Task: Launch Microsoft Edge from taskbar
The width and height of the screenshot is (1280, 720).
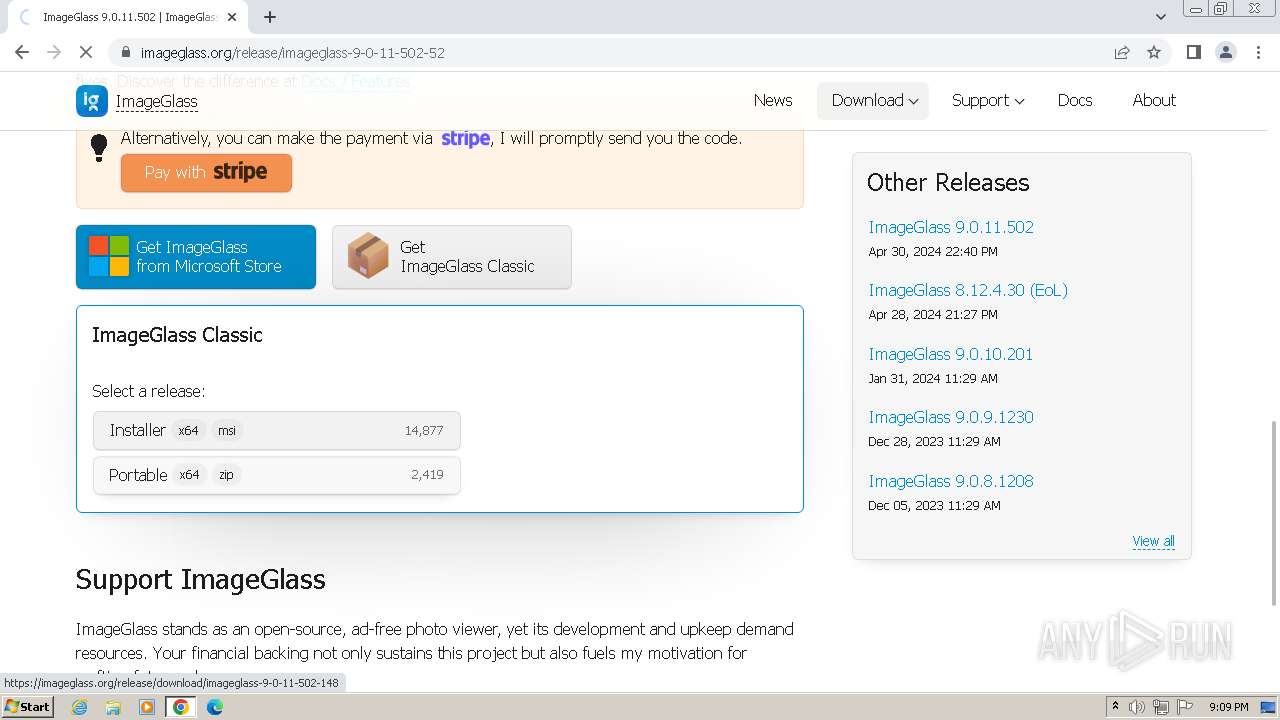Action: coord(215,707)
